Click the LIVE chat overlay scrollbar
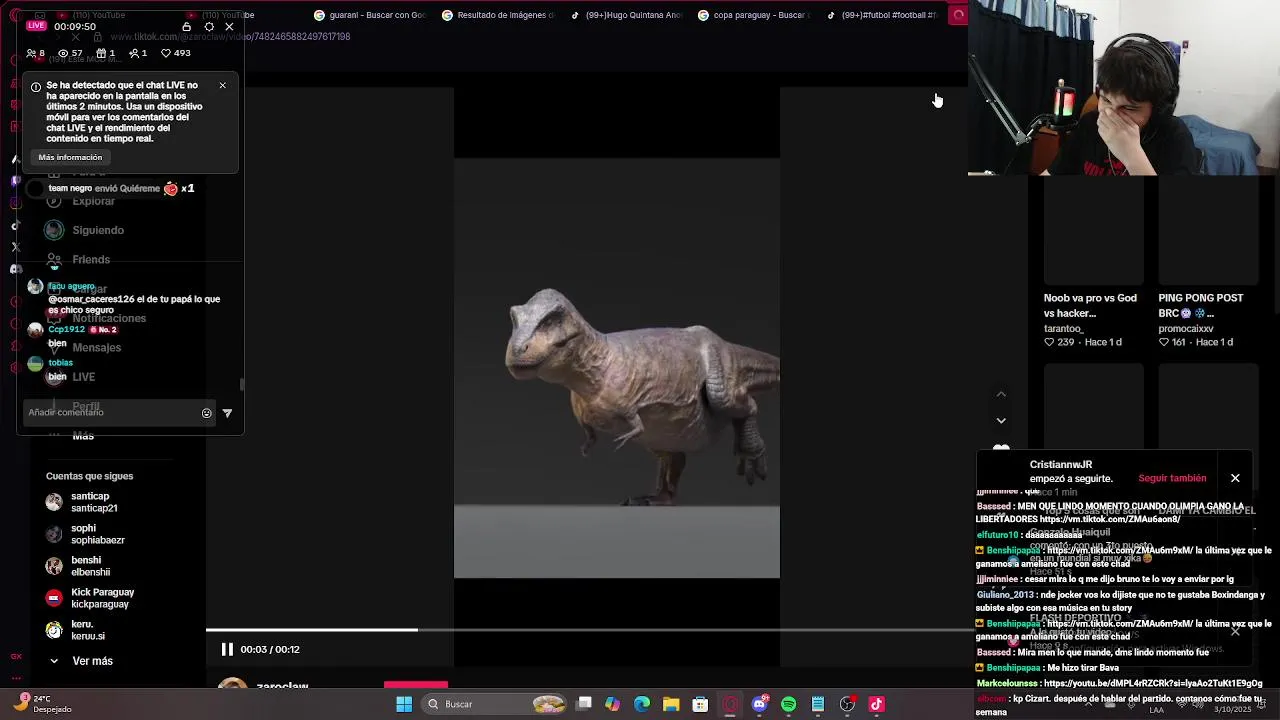This screenshot has width=1280, height=720. click(242, 384)
